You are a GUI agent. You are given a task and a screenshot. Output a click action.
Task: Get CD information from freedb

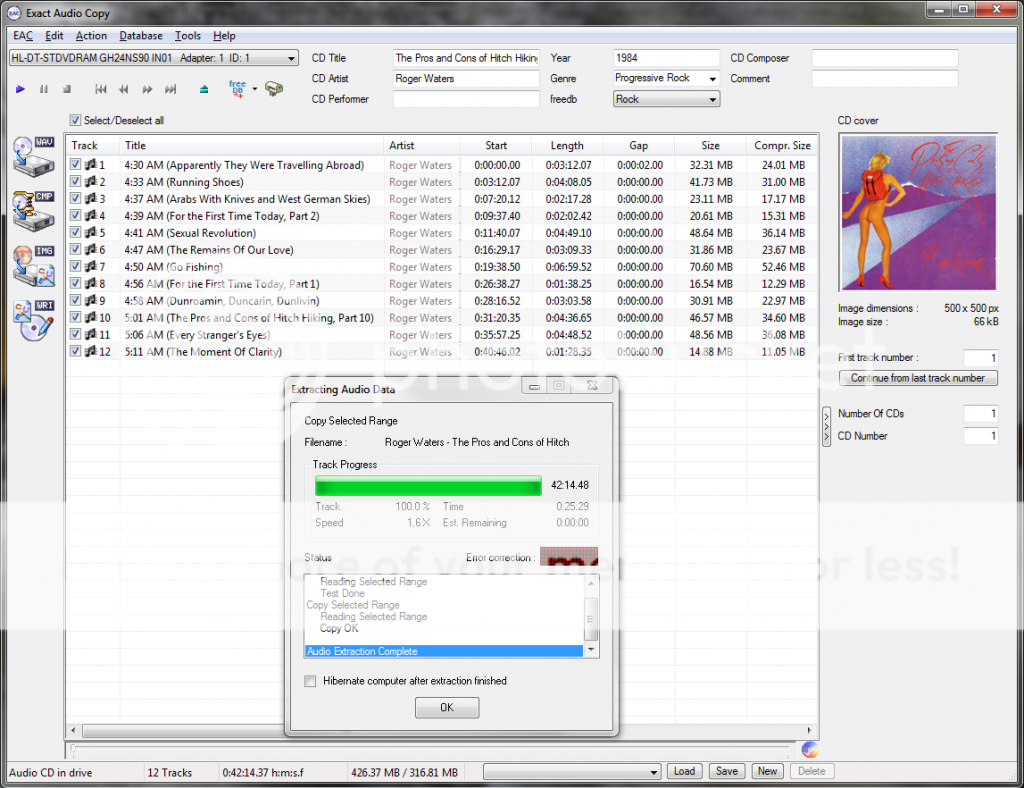coord(237,89)
